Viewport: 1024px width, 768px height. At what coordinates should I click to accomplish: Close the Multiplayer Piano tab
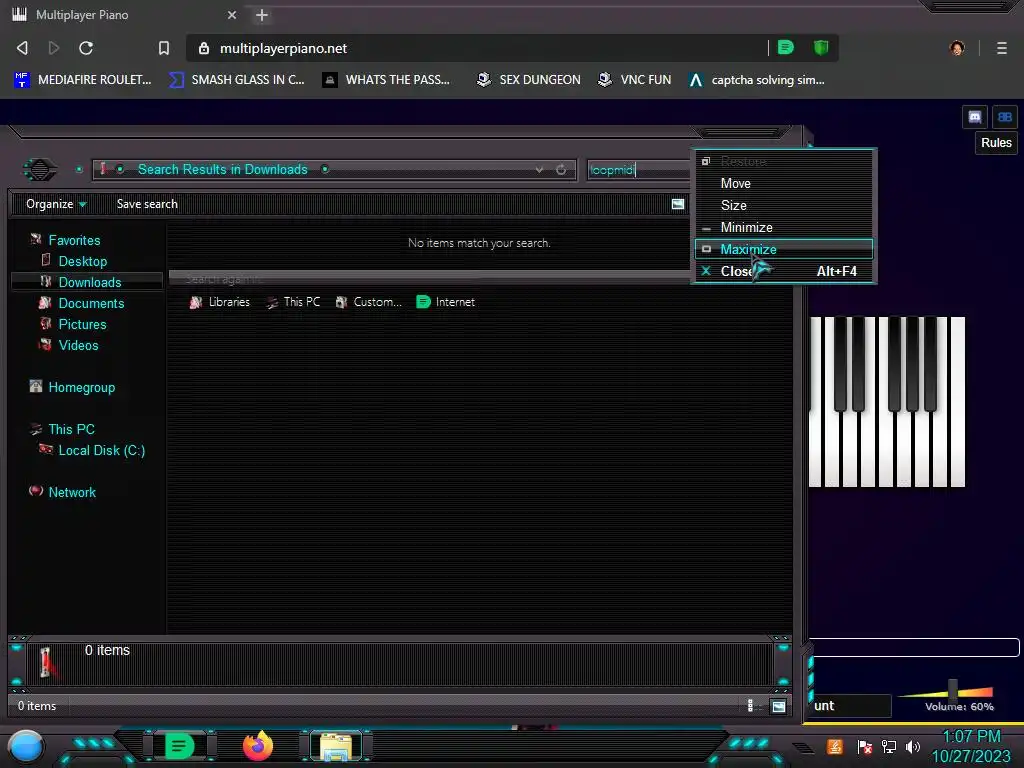point(232,15)
